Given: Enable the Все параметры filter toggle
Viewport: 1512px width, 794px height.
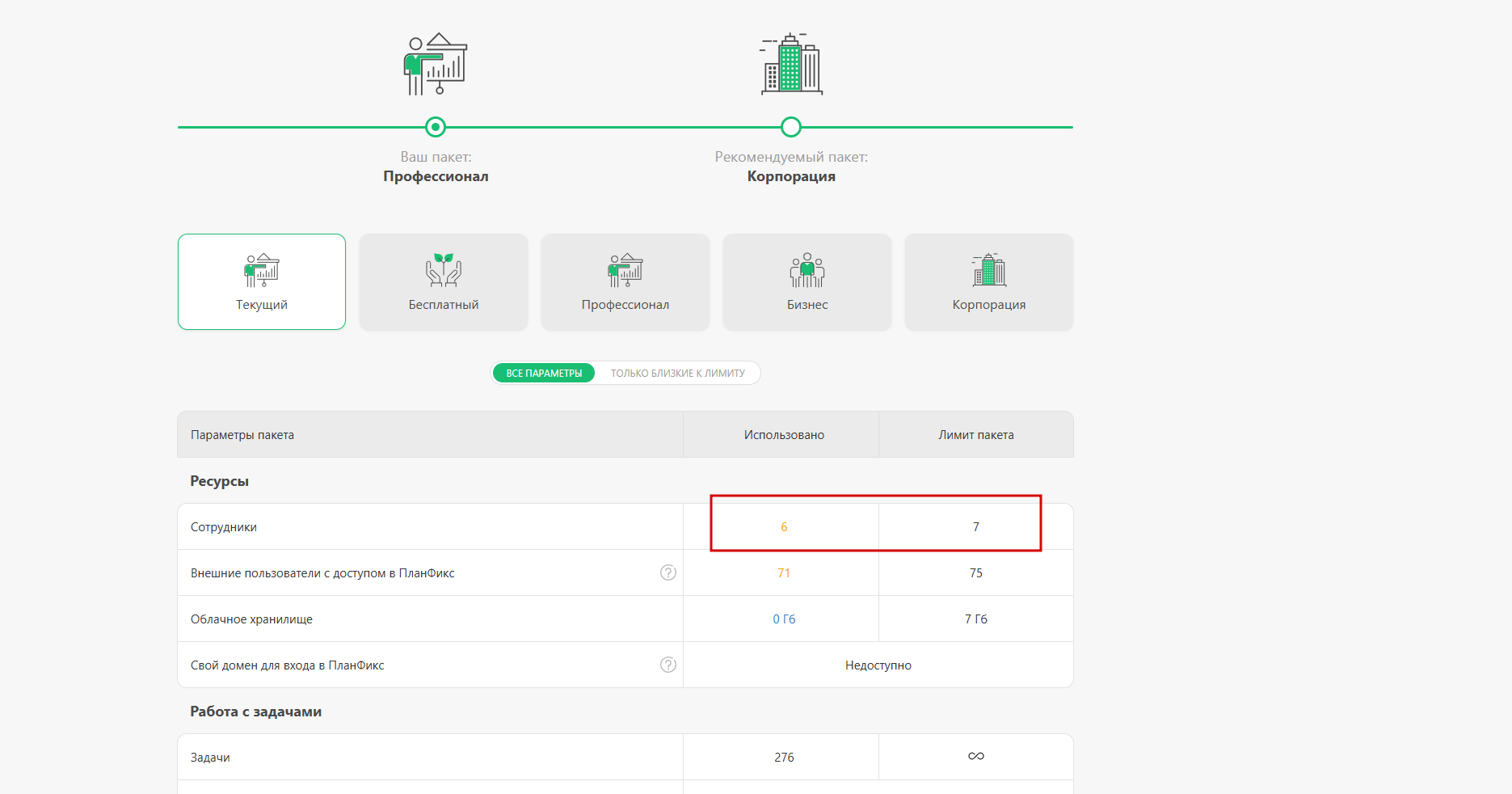Looking at the screenshot, I should [x=544, y=373].
